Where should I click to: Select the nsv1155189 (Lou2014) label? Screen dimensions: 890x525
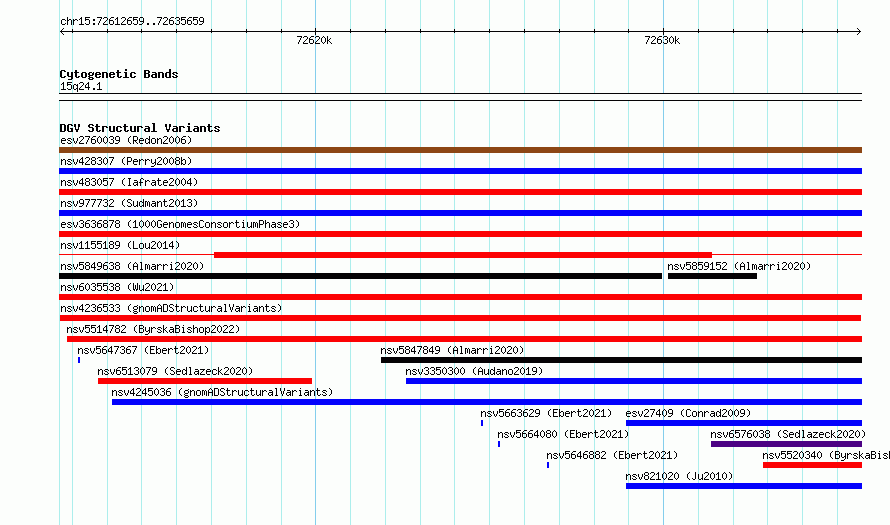pyautogui.click(x=120, y=245)
